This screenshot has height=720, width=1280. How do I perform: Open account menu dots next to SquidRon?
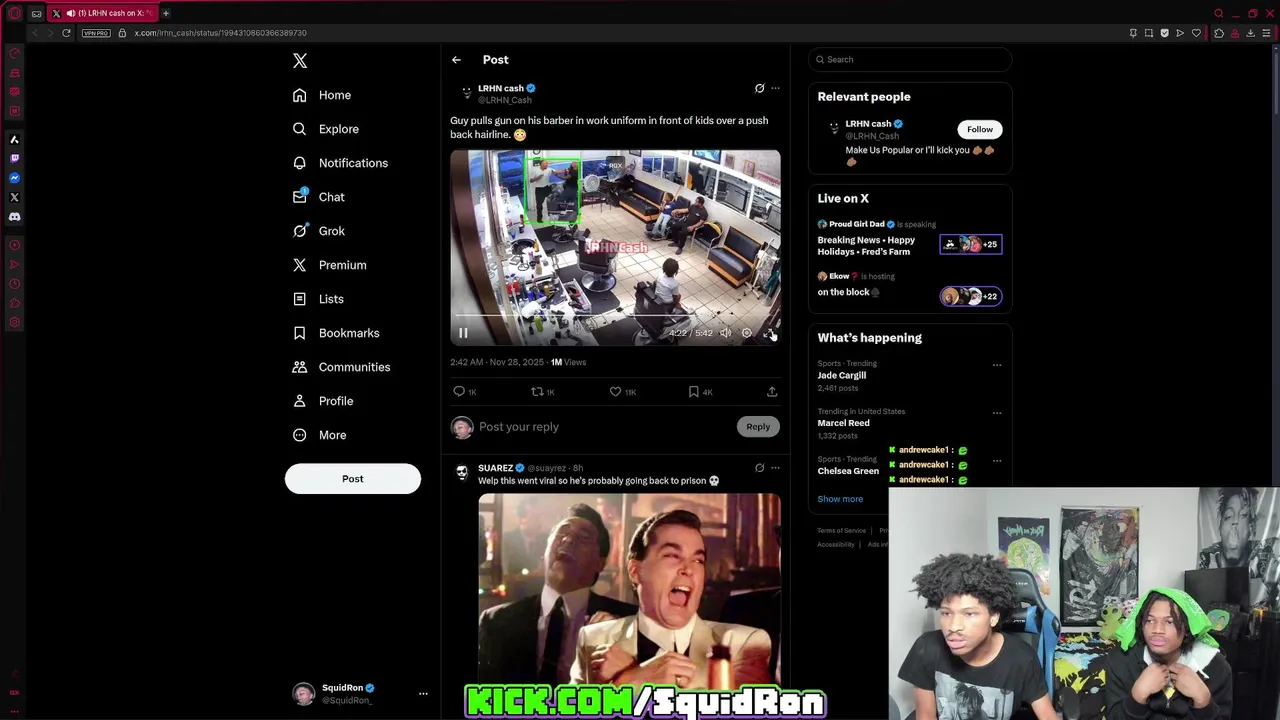pyautogui.click(x=423, y=693)
